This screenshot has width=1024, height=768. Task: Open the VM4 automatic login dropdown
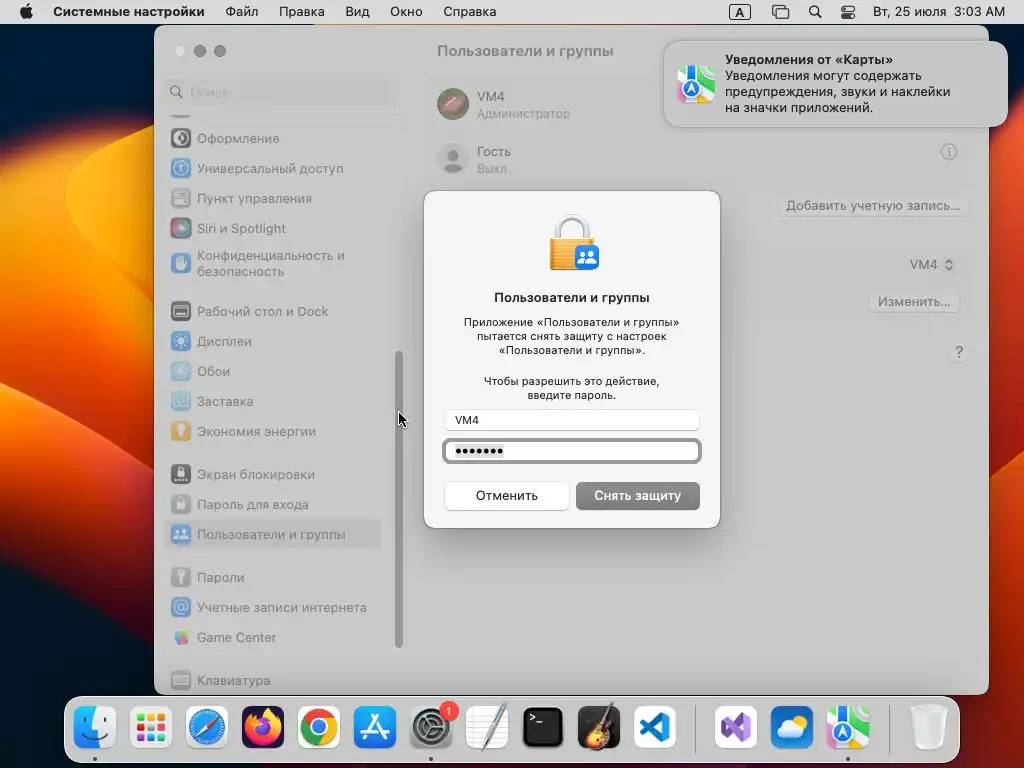pyautogui.click(x=931, y=264)
